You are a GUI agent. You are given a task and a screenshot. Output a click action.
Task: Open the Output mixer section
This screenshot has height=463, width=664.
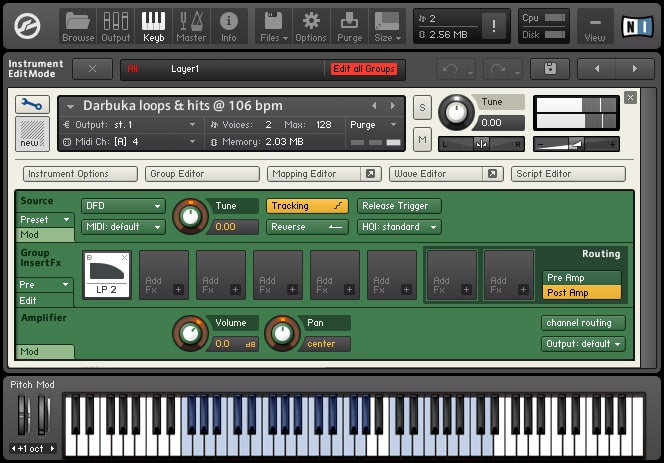[x=116, y=26]
